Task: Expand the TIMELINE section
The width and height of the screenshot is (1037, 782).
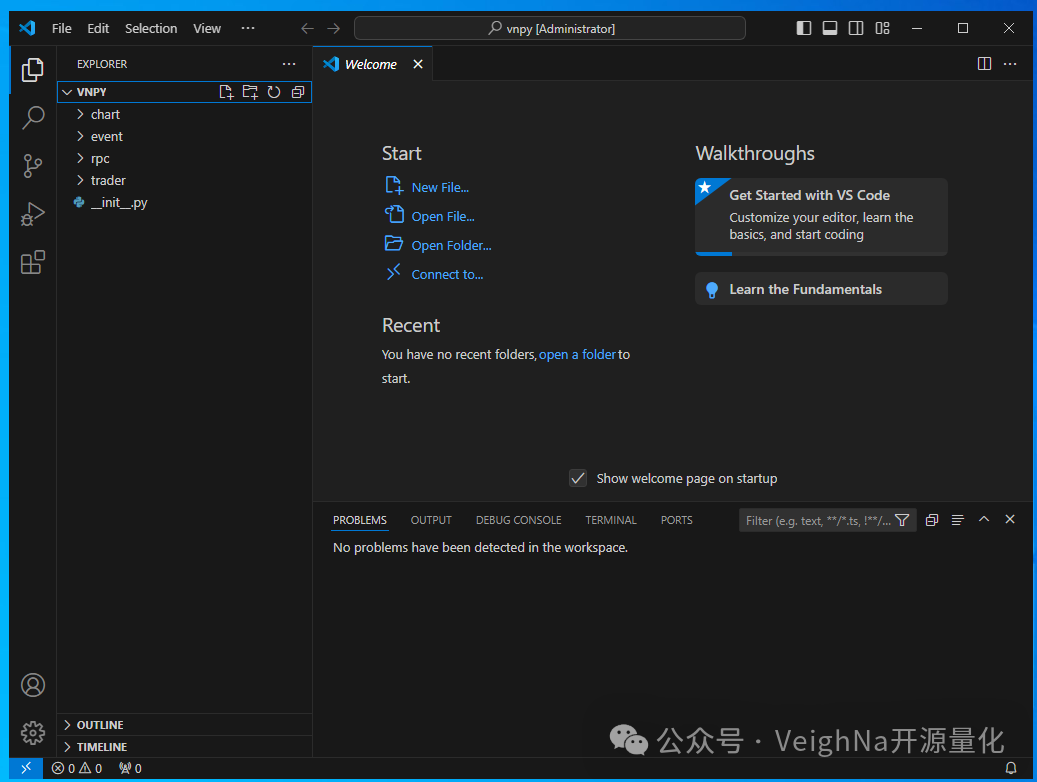Action: pos(101,747)
